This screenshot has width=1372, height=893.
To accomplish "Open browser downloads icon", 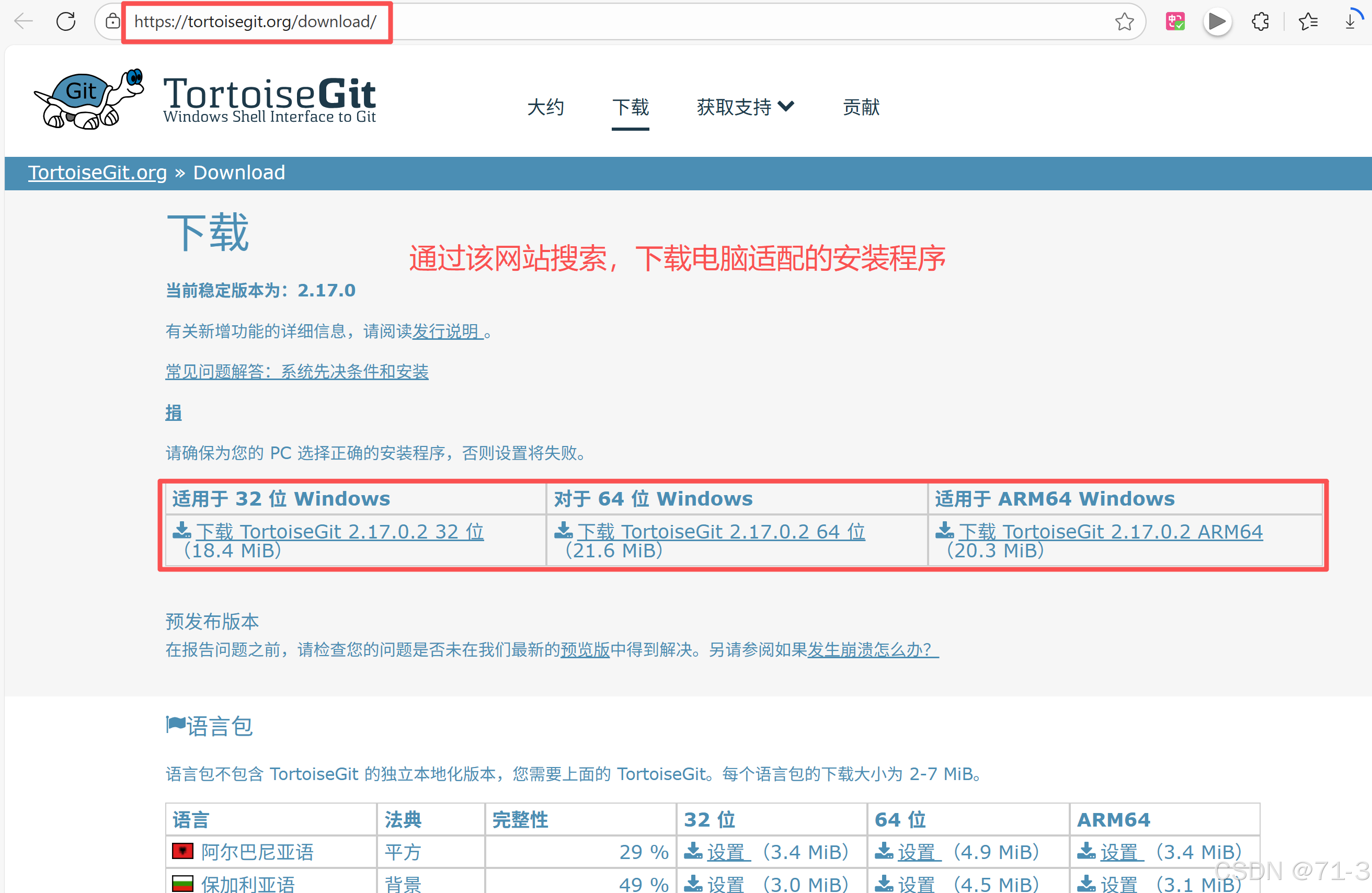I will click(1351, 22).
